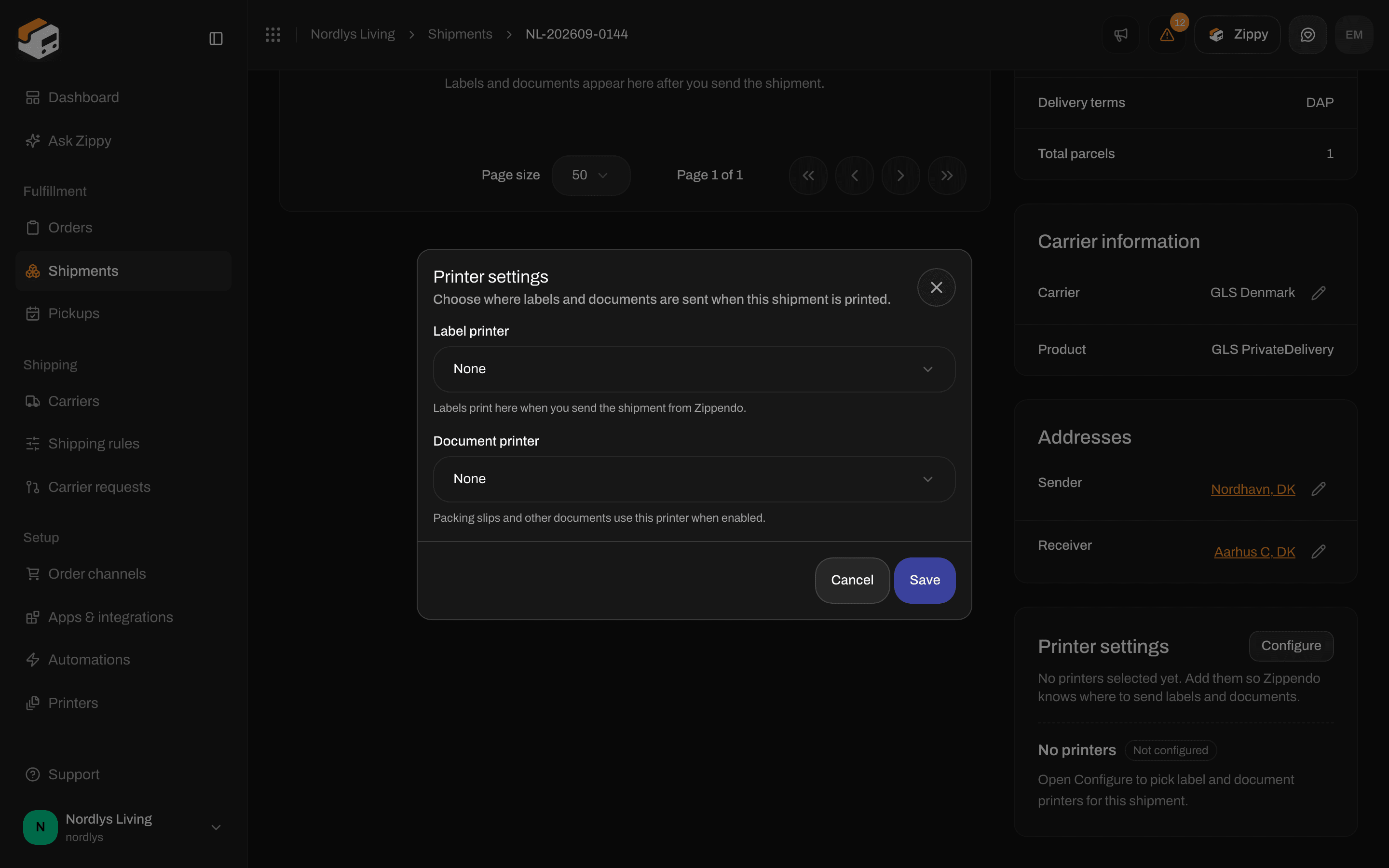Open Support in the sidebar

coord(123,775)
